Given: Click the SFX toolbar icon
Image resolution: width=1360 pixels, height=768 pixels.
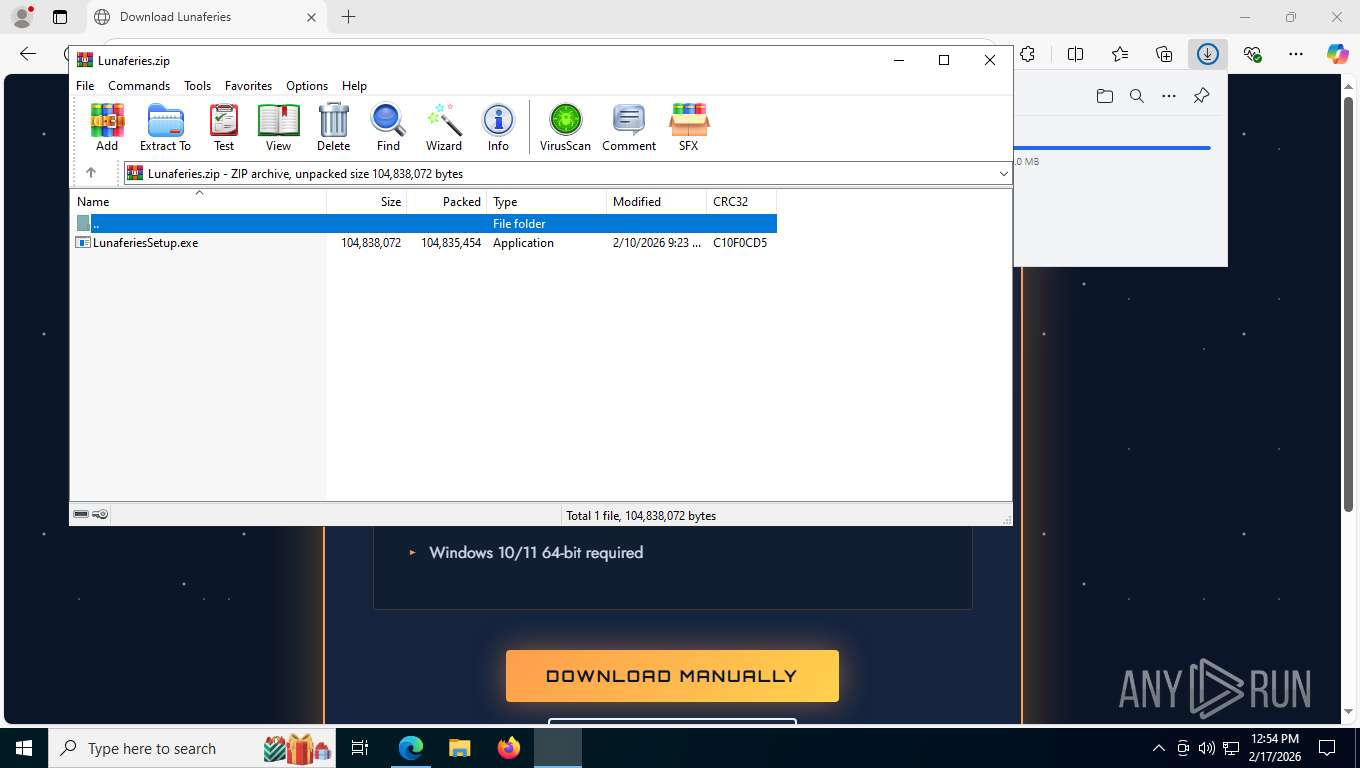Looking at the screenshot, I should click(688, 127).
